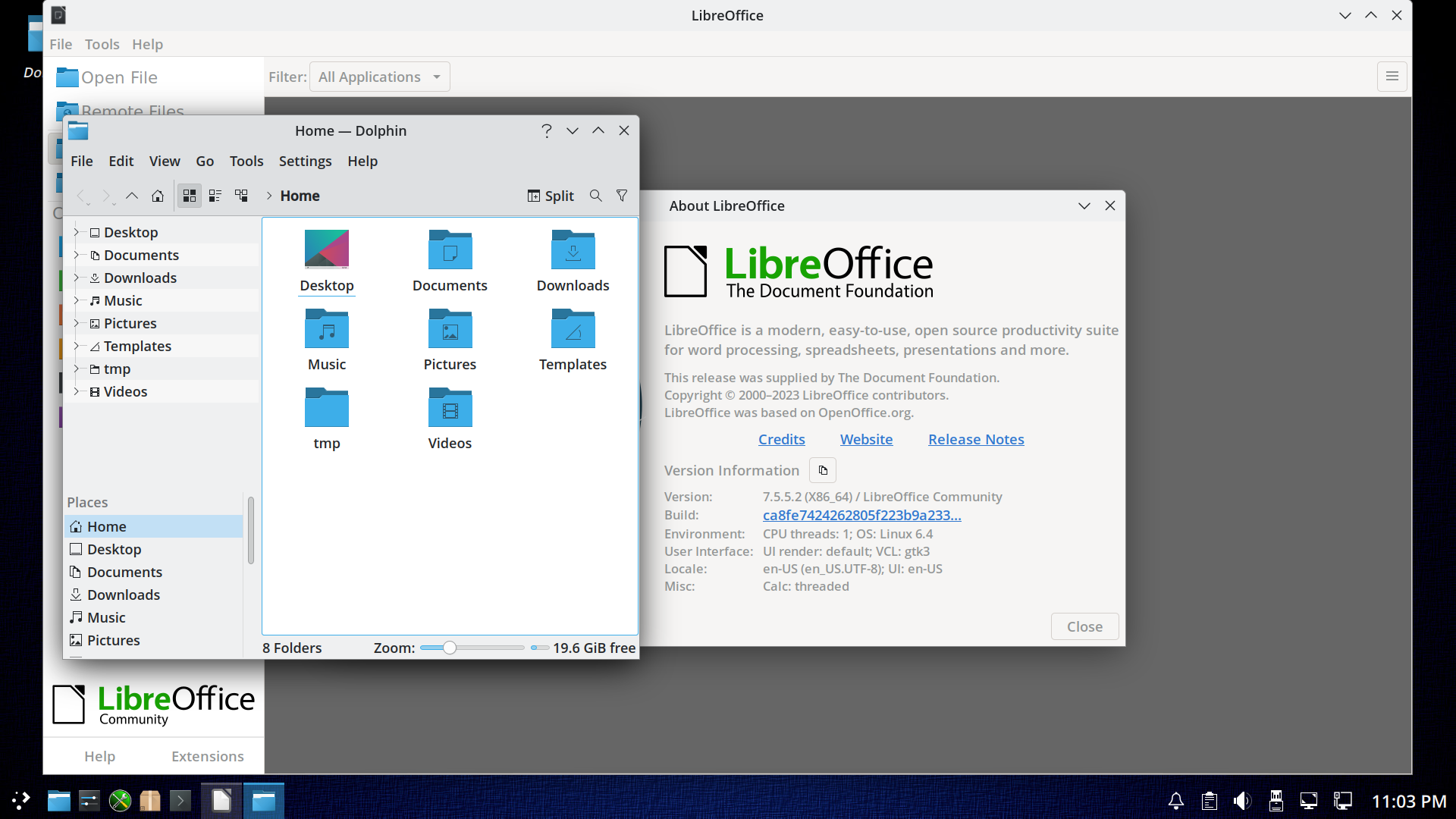
Task: Open the All Applications filter dropdown
Action: pos(379,77)
